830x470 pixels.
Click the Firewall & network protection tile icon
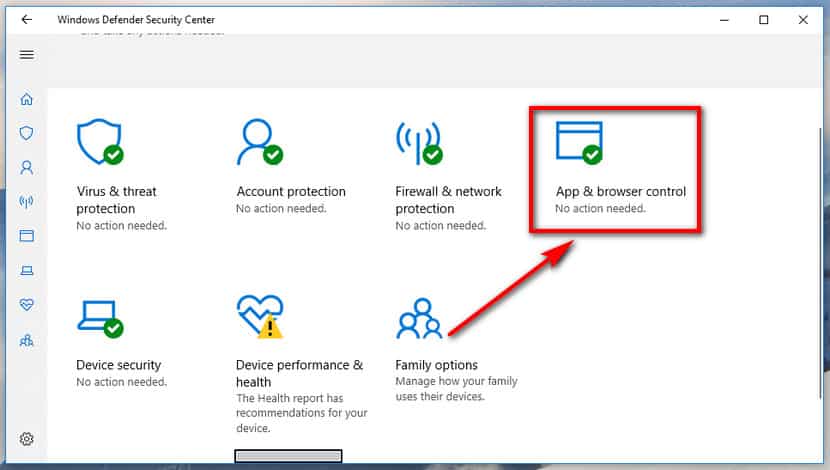[420, 143]
